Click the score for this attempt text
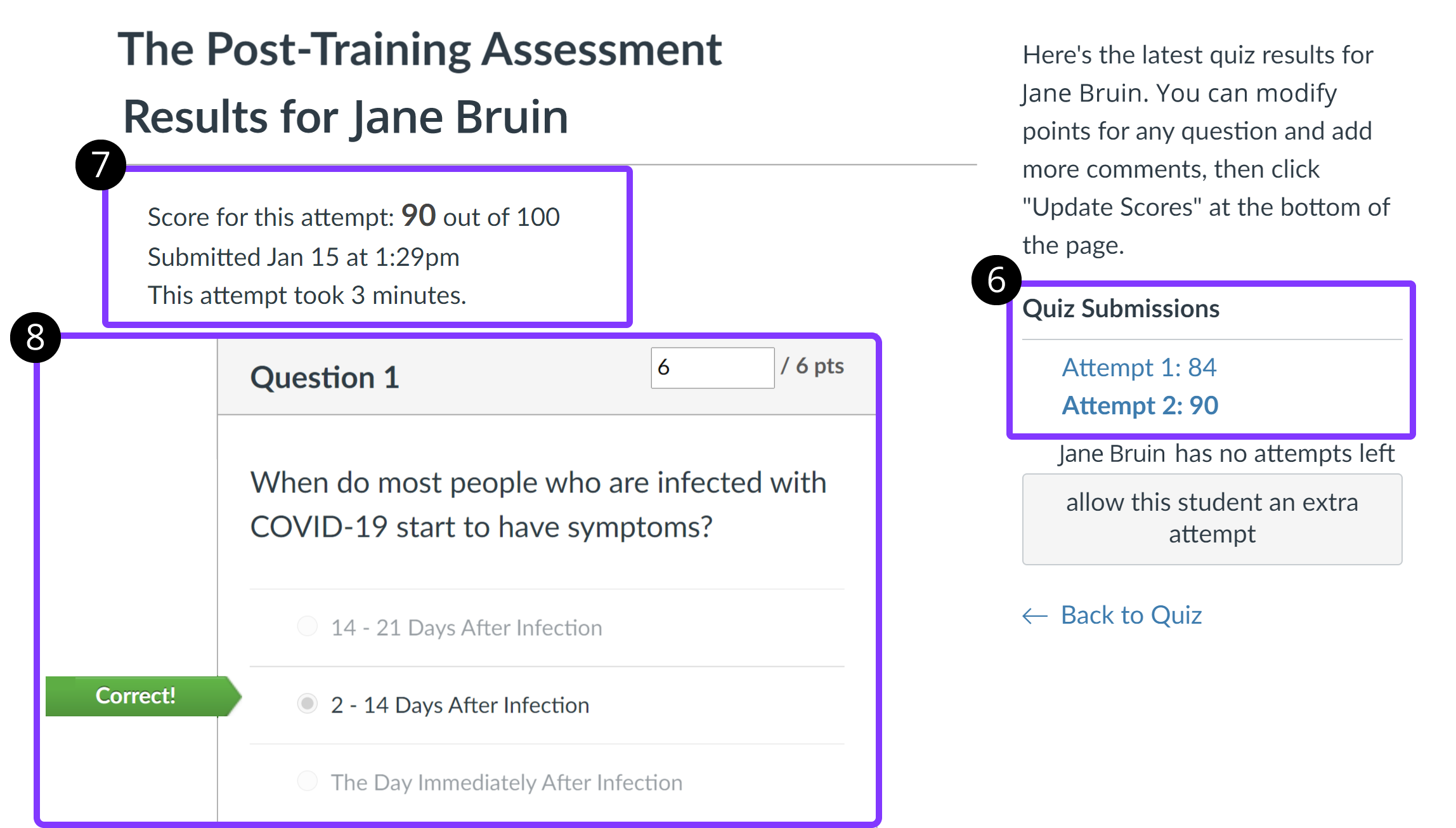 click(354, 216)
